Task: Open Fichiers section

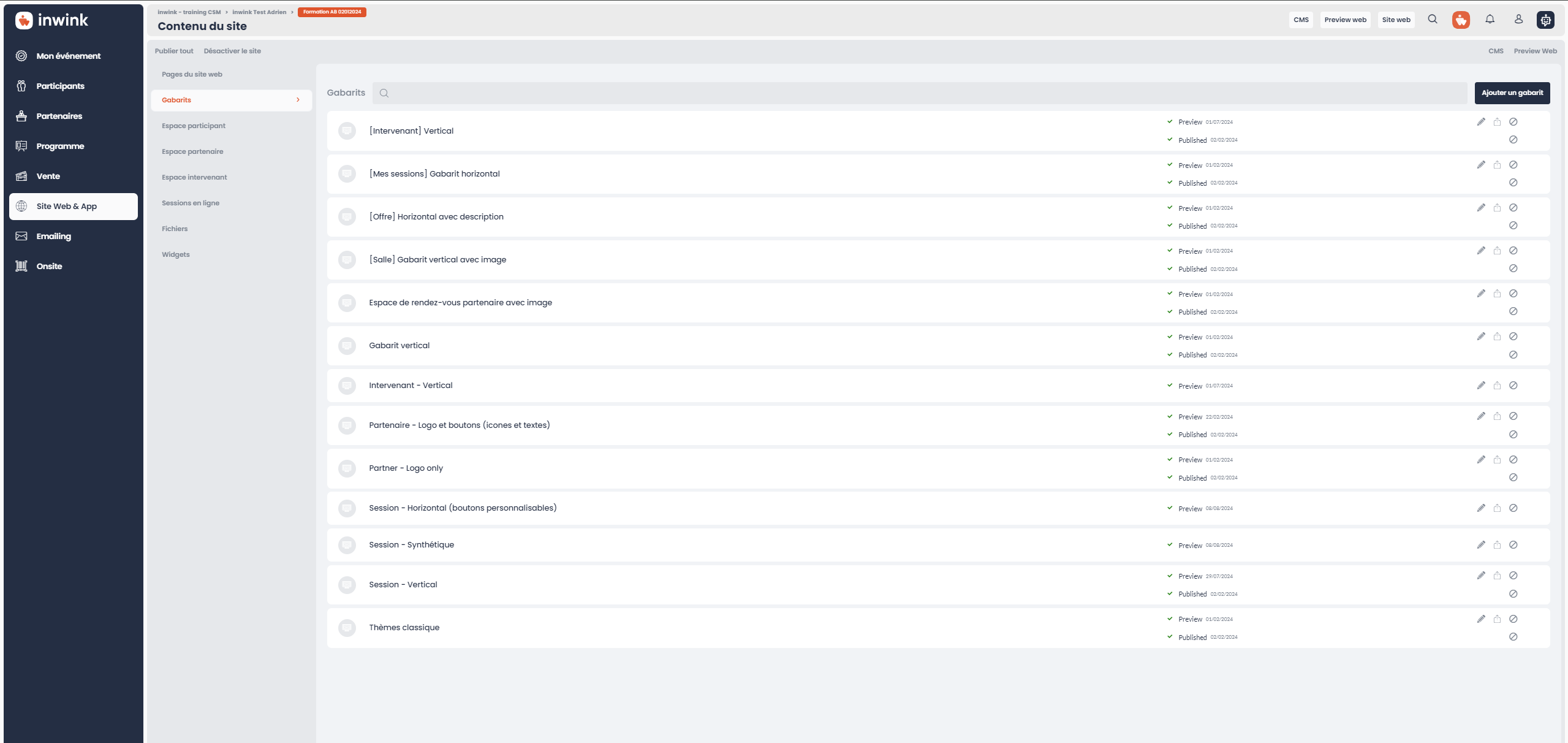Action: point(175,229)
